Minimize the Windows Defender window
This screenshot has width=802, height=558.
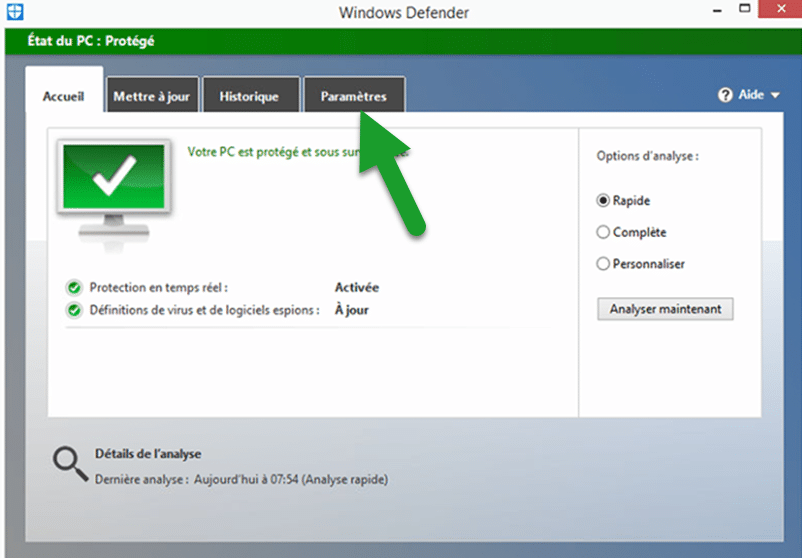point(717,10)
